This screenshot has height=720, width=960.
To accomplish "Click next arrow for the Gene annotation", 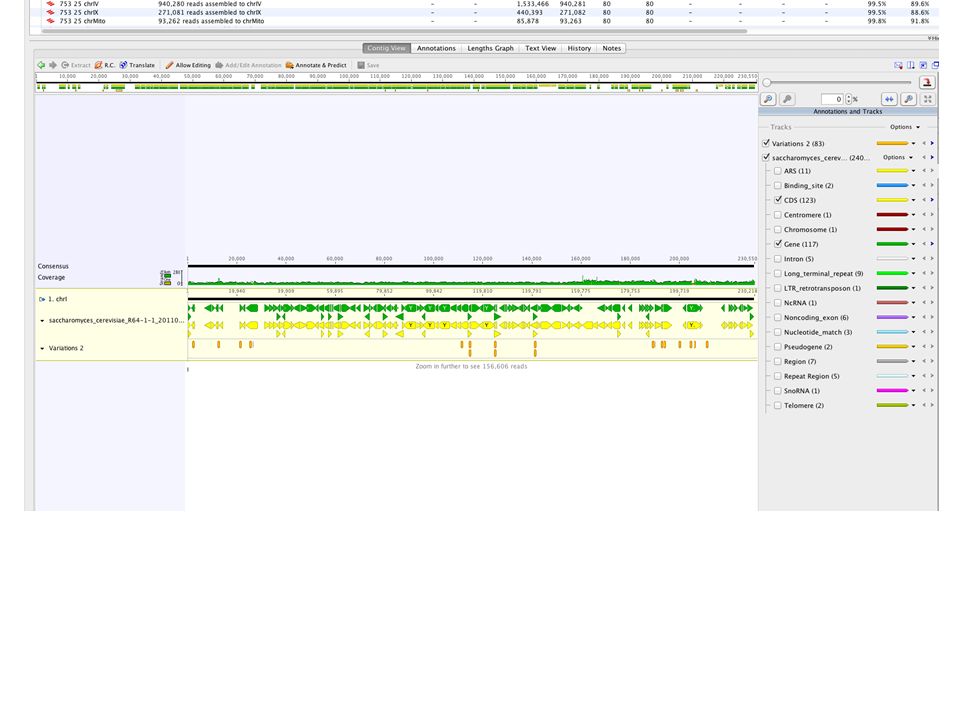I will click(932, 244).
